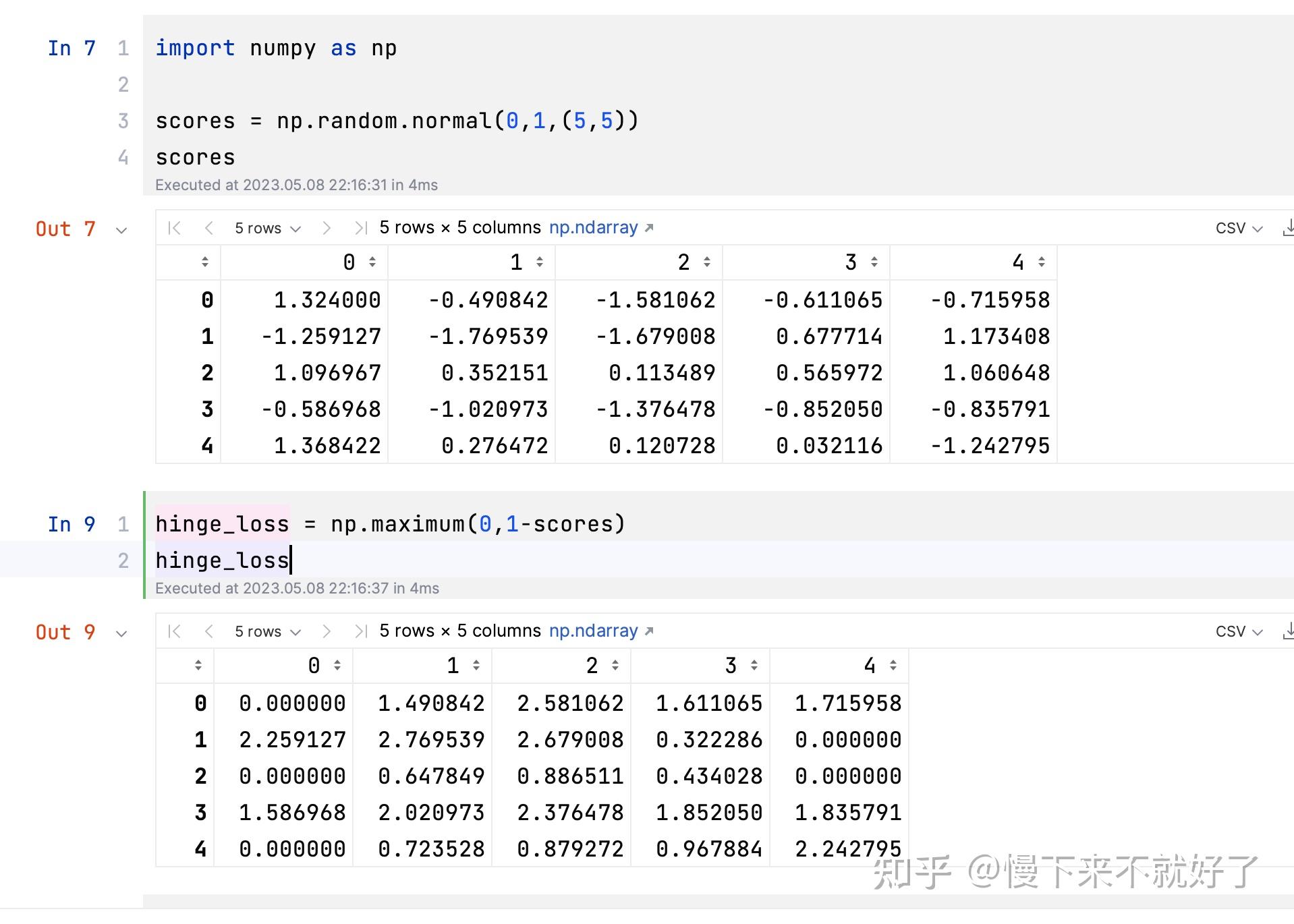Sort hinge_loss table by column 4
Image resolution: width=1294 pixels, height=924 pixels.
894,666
